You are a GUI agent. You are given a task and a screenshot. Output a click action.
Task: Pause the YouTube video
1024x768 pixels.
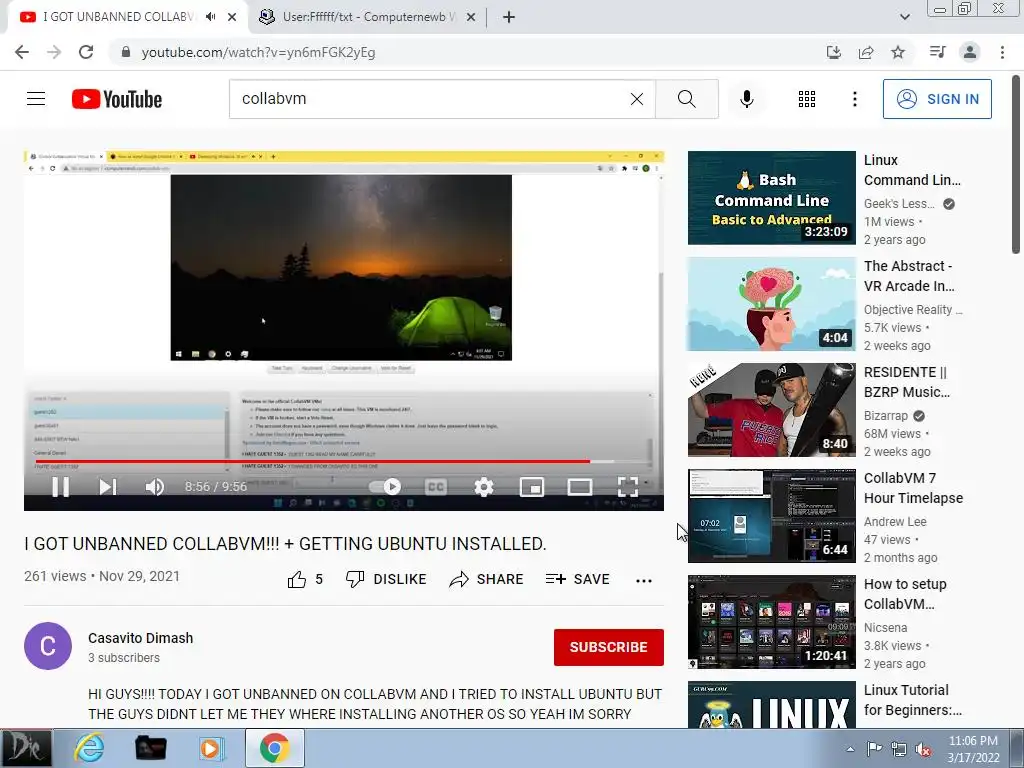click(x=61, y=487)
